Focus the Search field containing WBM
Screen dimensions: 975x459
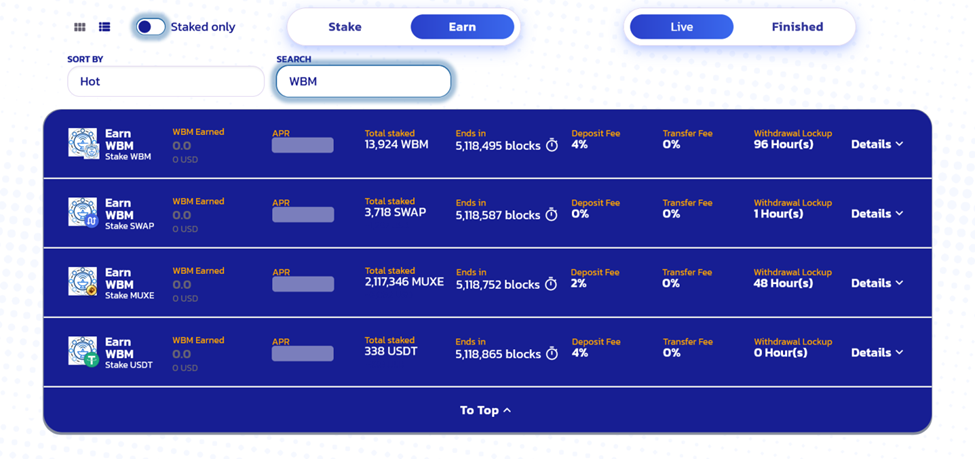click(x=363, y=81)
